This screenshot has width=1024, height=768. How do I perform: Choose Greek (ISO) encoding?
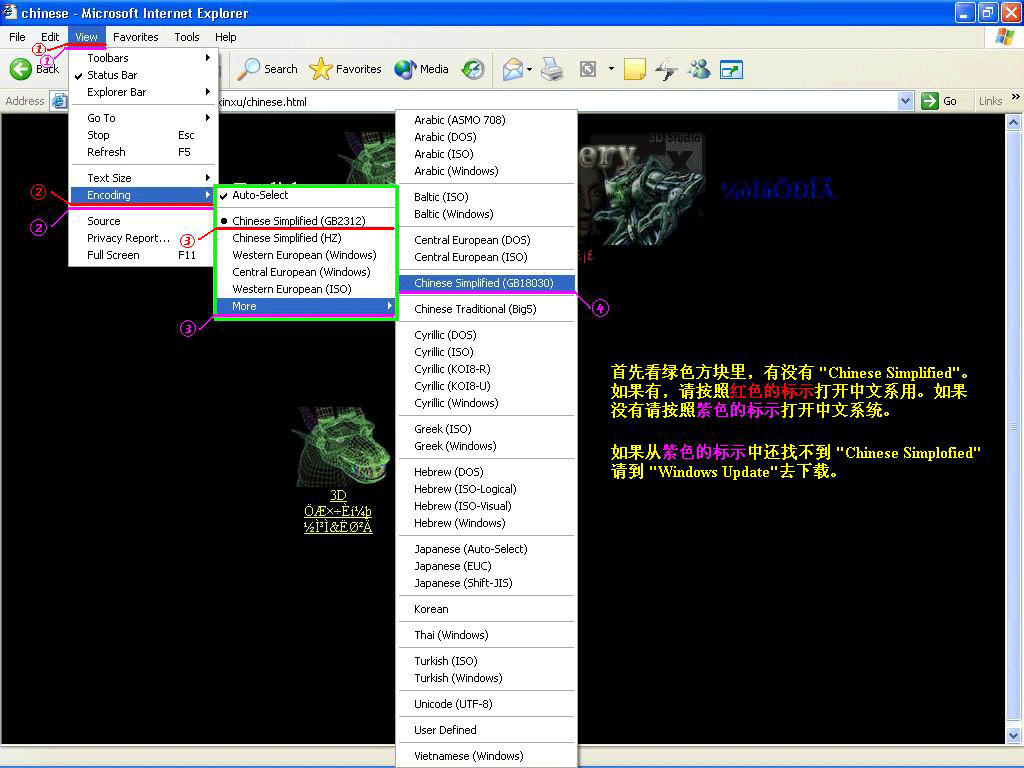click(487, 429)
